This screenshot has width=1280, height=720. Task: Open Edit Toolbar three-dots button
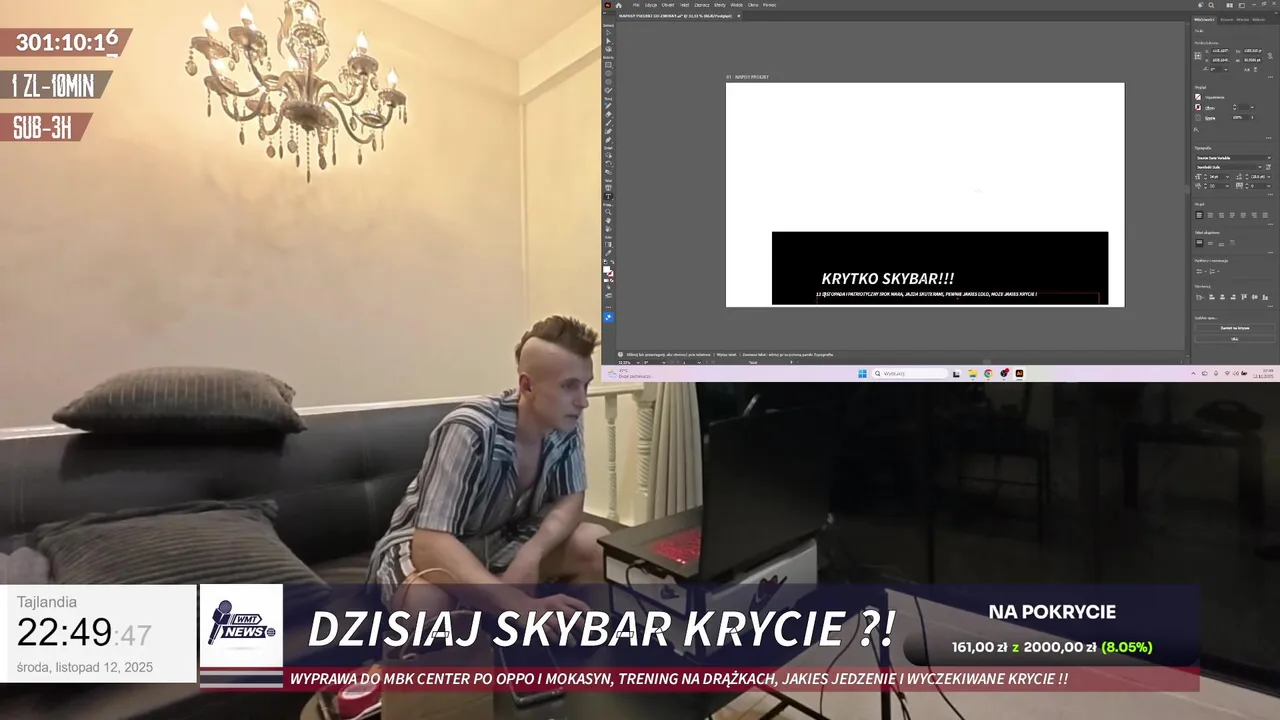[608, 307]
